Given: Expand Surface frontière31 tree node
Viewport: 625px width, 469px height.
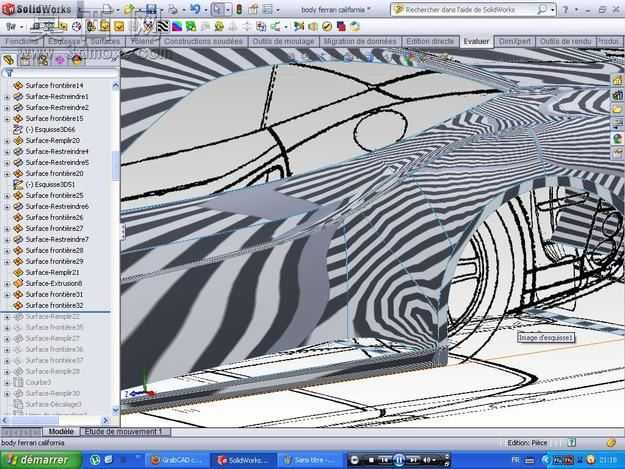Looking at the screenshot, I should (7, 294).
